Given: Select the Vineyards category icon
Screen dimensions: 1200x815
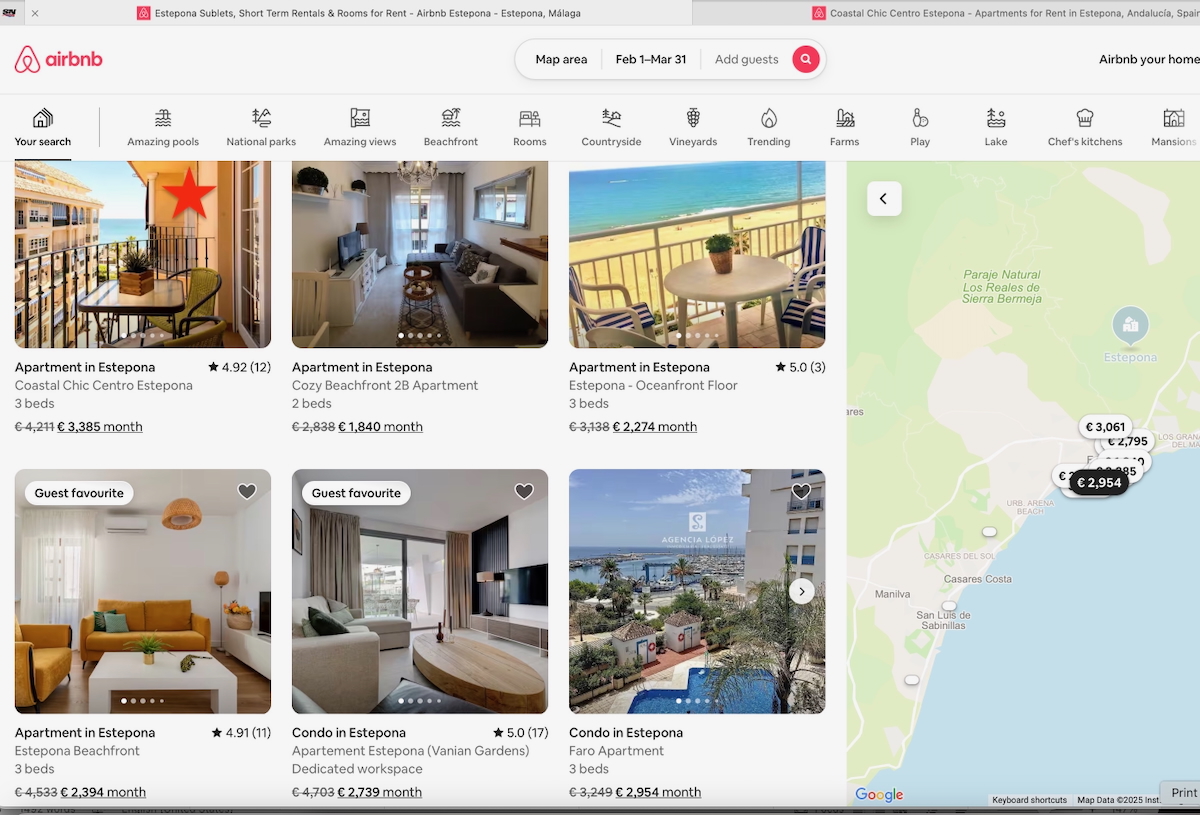Looking at the screenshot, I should 693,119.
